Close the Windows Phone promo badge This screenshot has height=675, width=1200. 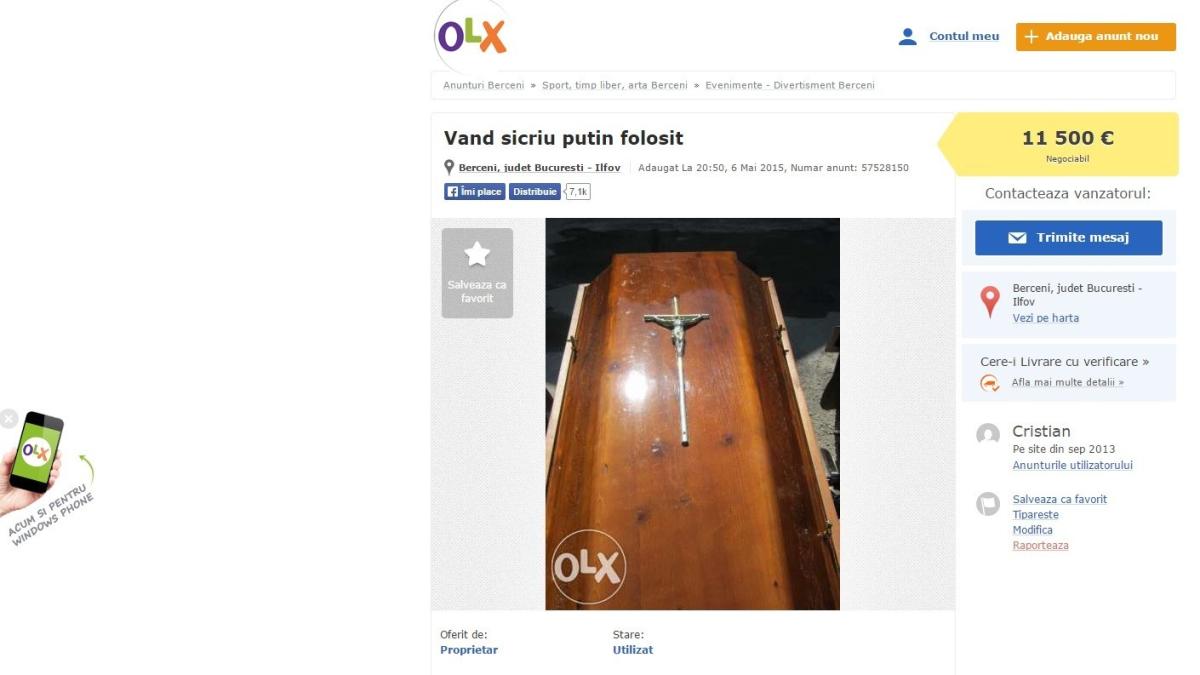pos(8,418)
